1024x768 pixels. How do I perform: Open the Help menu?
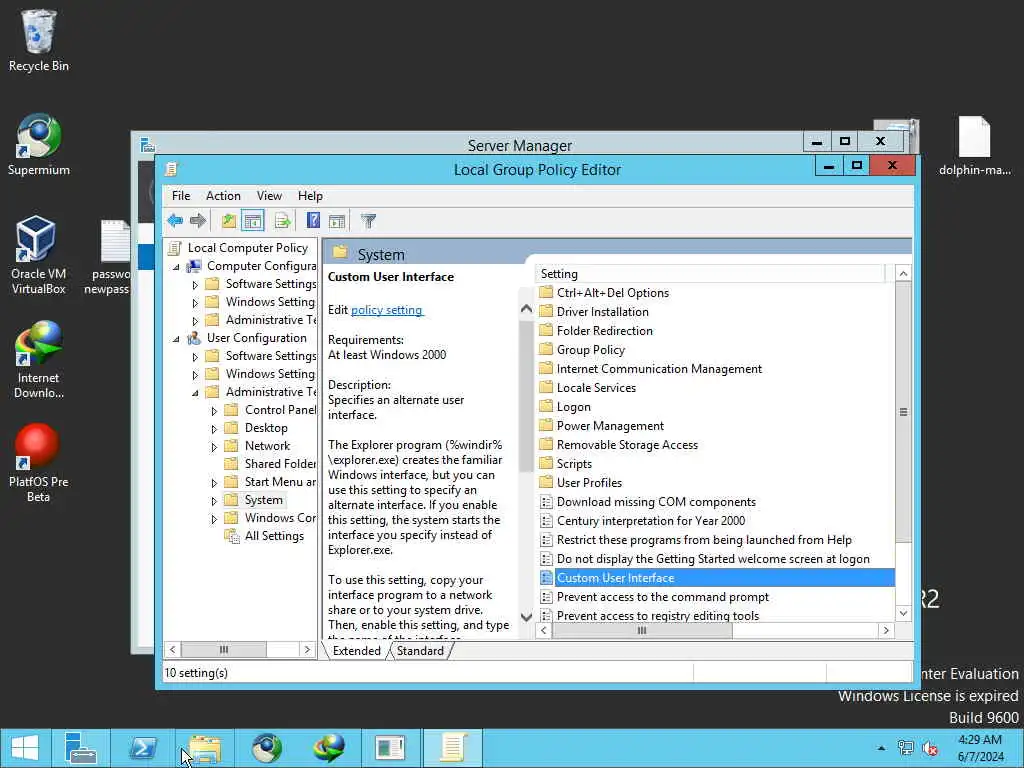310,196
